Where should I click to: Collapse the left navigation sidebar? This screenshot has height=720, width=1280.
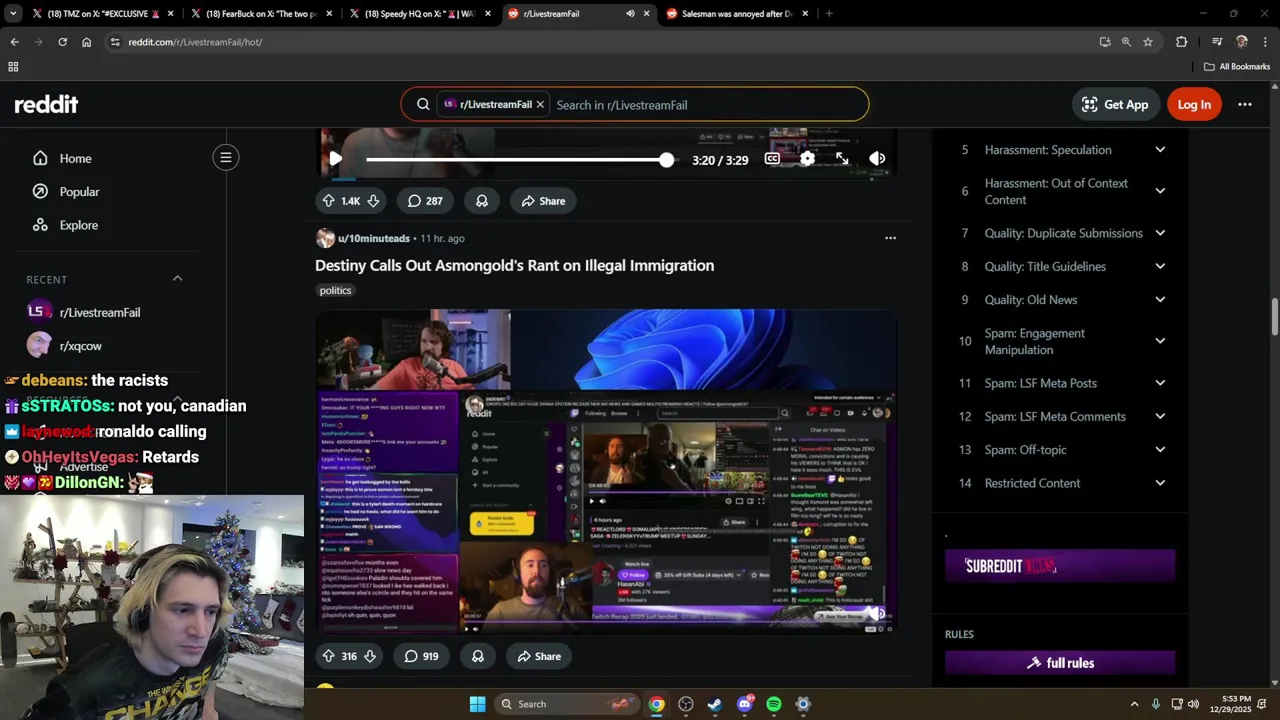[226, 157]
